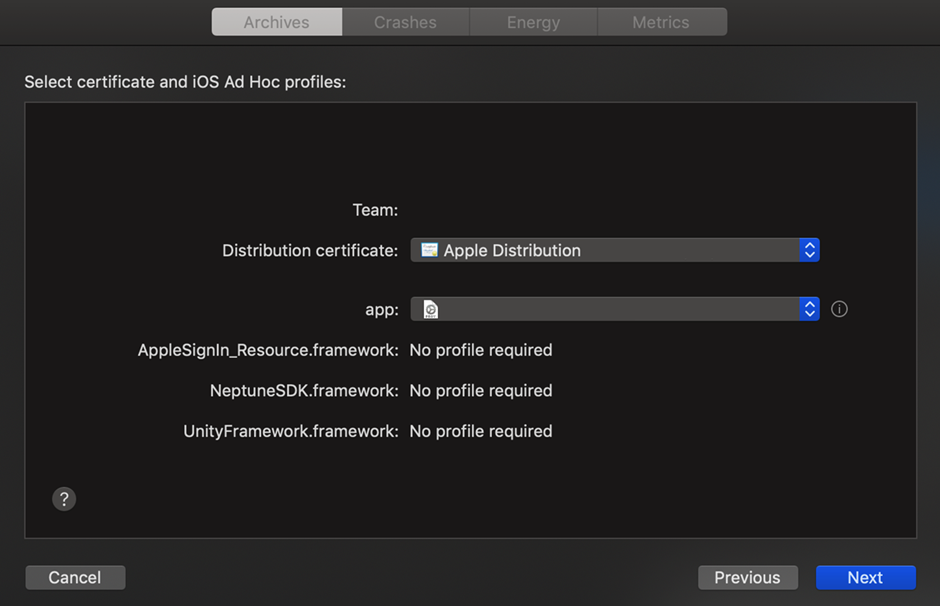This screenshot has width=940, height=606.
Task: Click No profile required beside NeptuneSDK.framework
Action: tap(481, 391)
